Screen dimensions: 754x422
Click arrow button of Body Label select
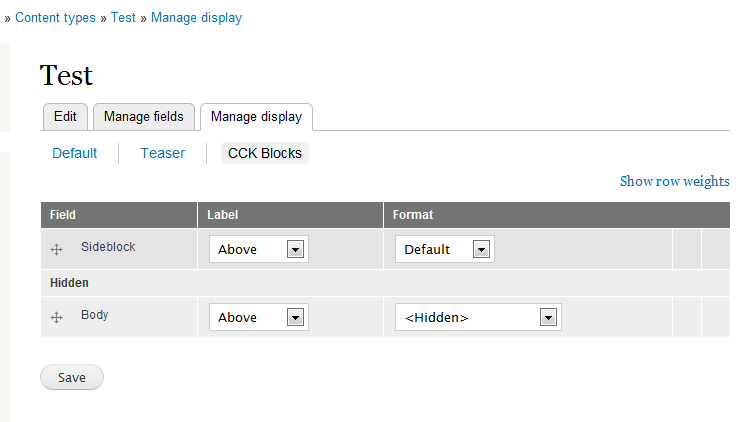pyautogui.click(x=295, y=317)
